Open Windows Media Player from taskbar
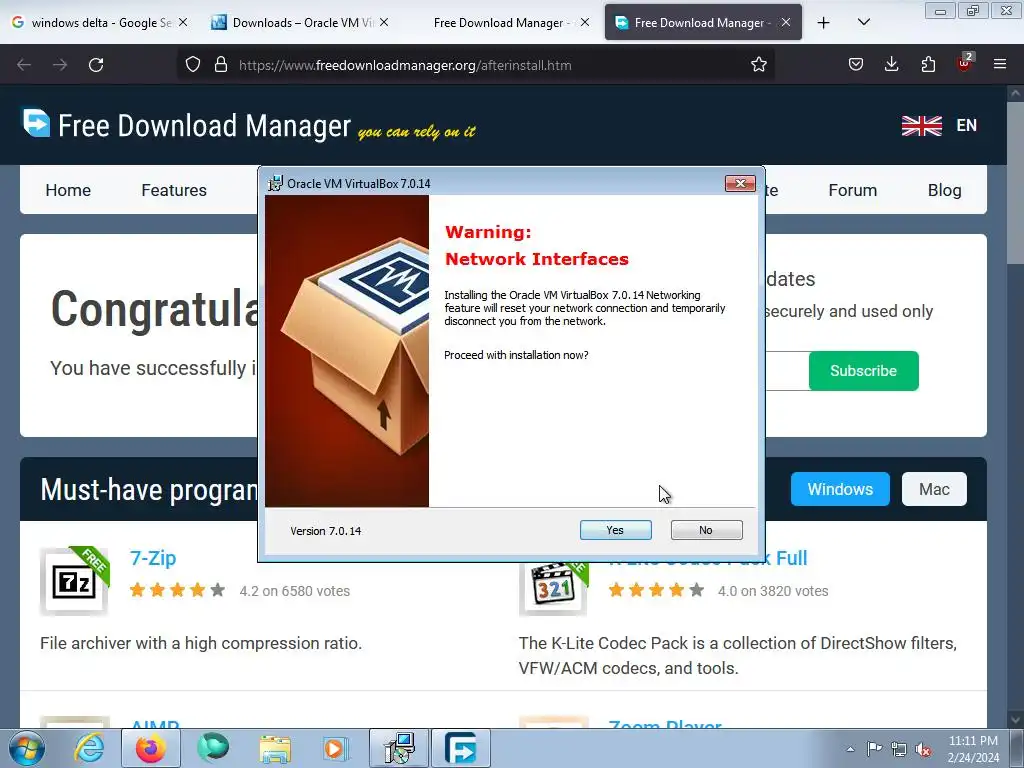Image resolution: width=1024 pixels, height=768 pixels. 336,748
